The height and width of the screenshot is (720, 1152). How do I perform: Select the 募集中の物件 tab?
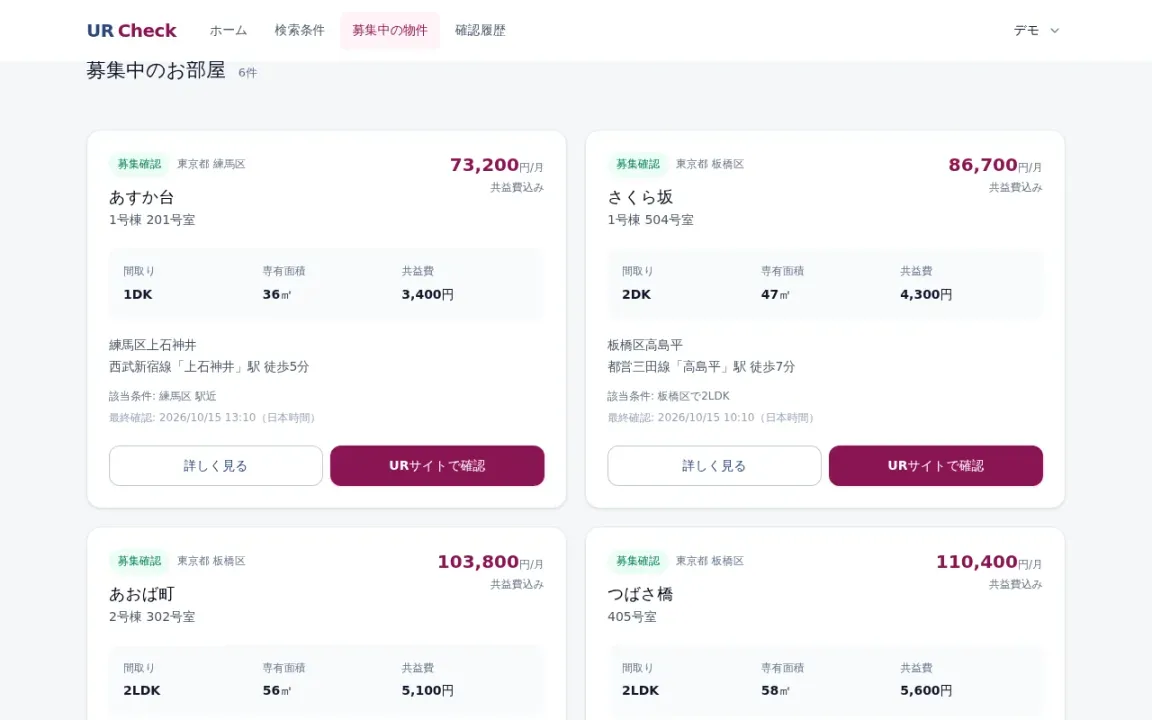(389, 30)
